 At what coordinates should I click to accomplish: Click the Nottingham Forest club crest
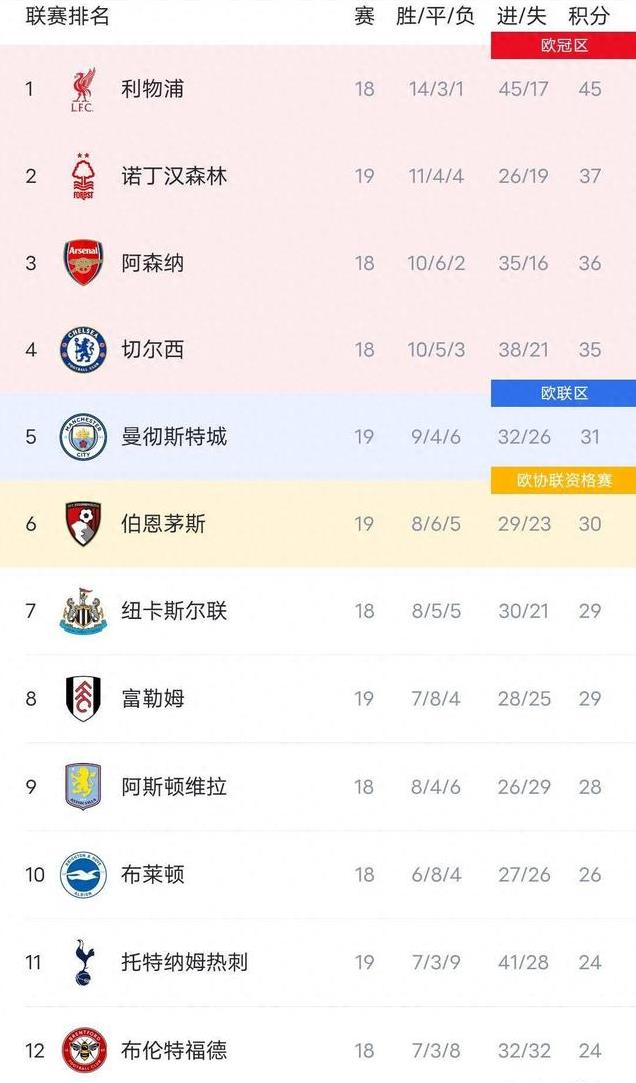pyautogui.click(x=83, y=176)
